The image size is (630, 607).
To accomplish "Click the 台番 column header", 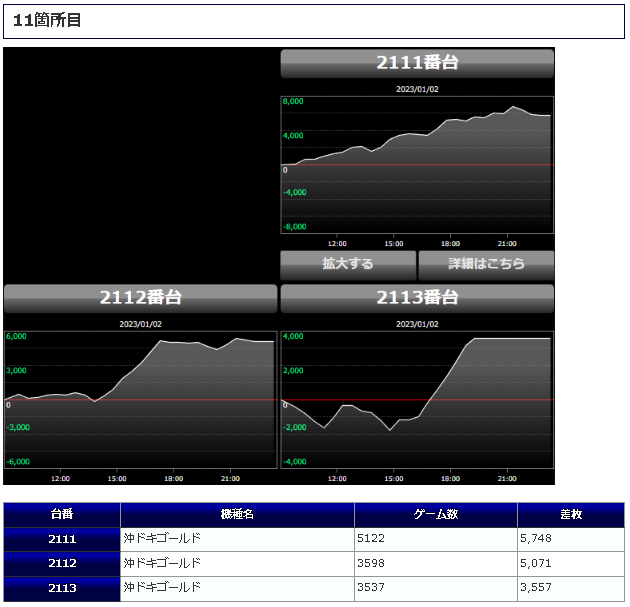I will 62,515.
